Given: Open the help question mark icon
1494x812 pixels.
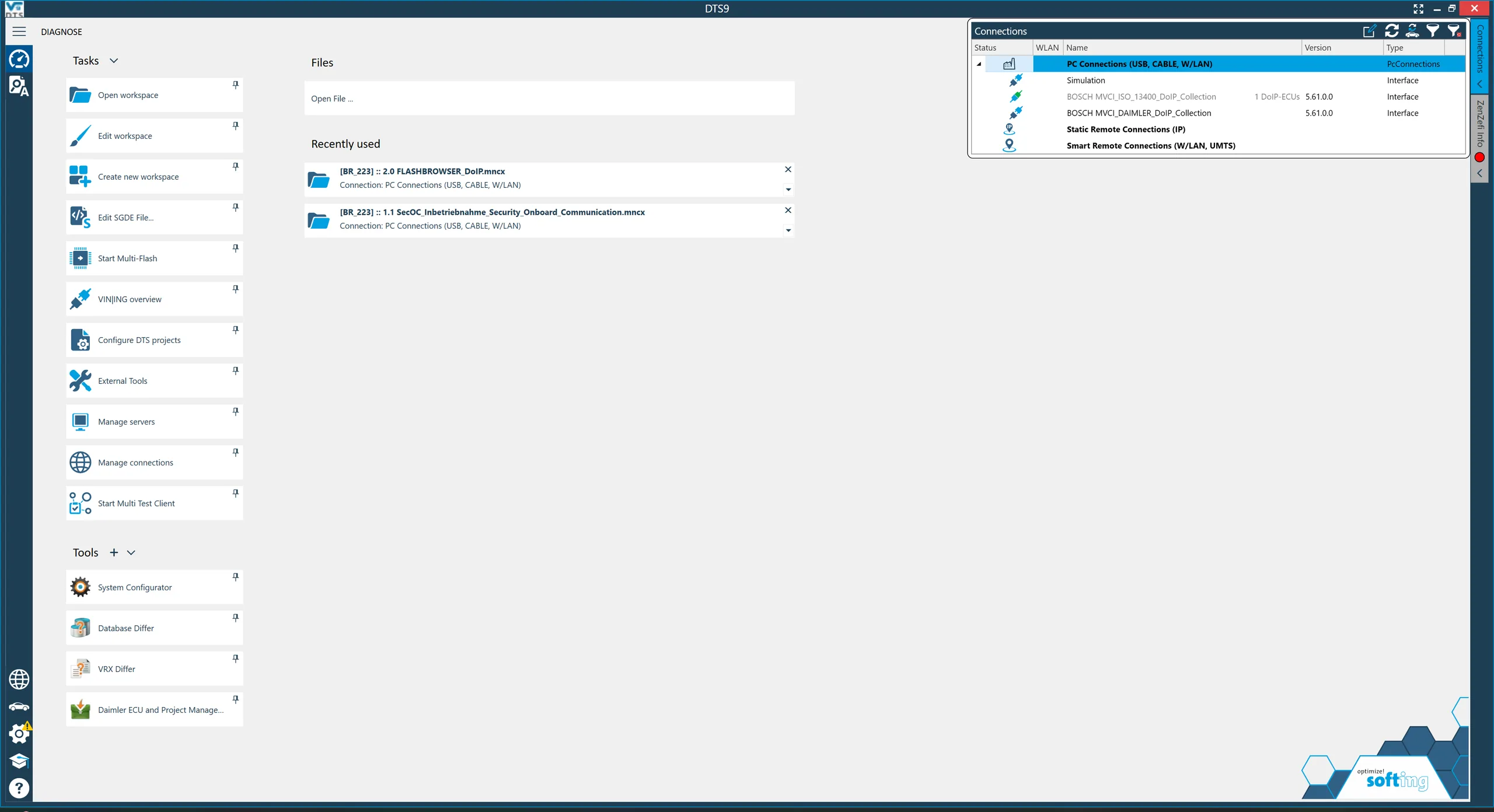Looking at the screenshot, I should pos(19,788).
